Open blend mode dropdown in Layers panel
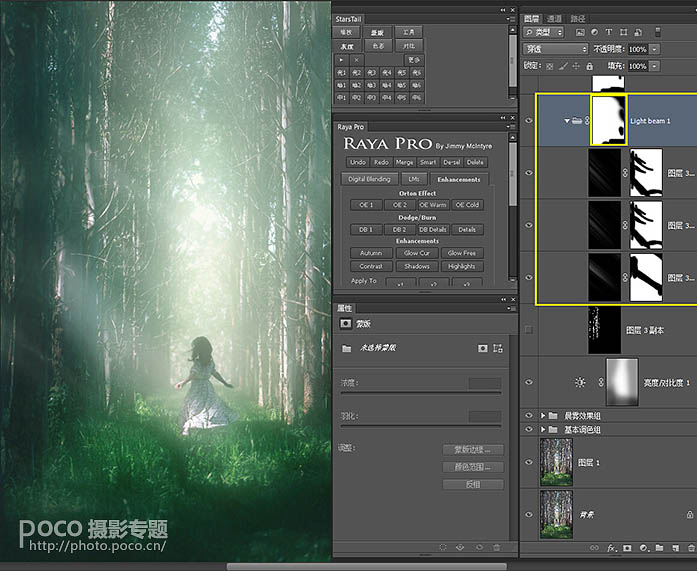 (x=556, y=49)
